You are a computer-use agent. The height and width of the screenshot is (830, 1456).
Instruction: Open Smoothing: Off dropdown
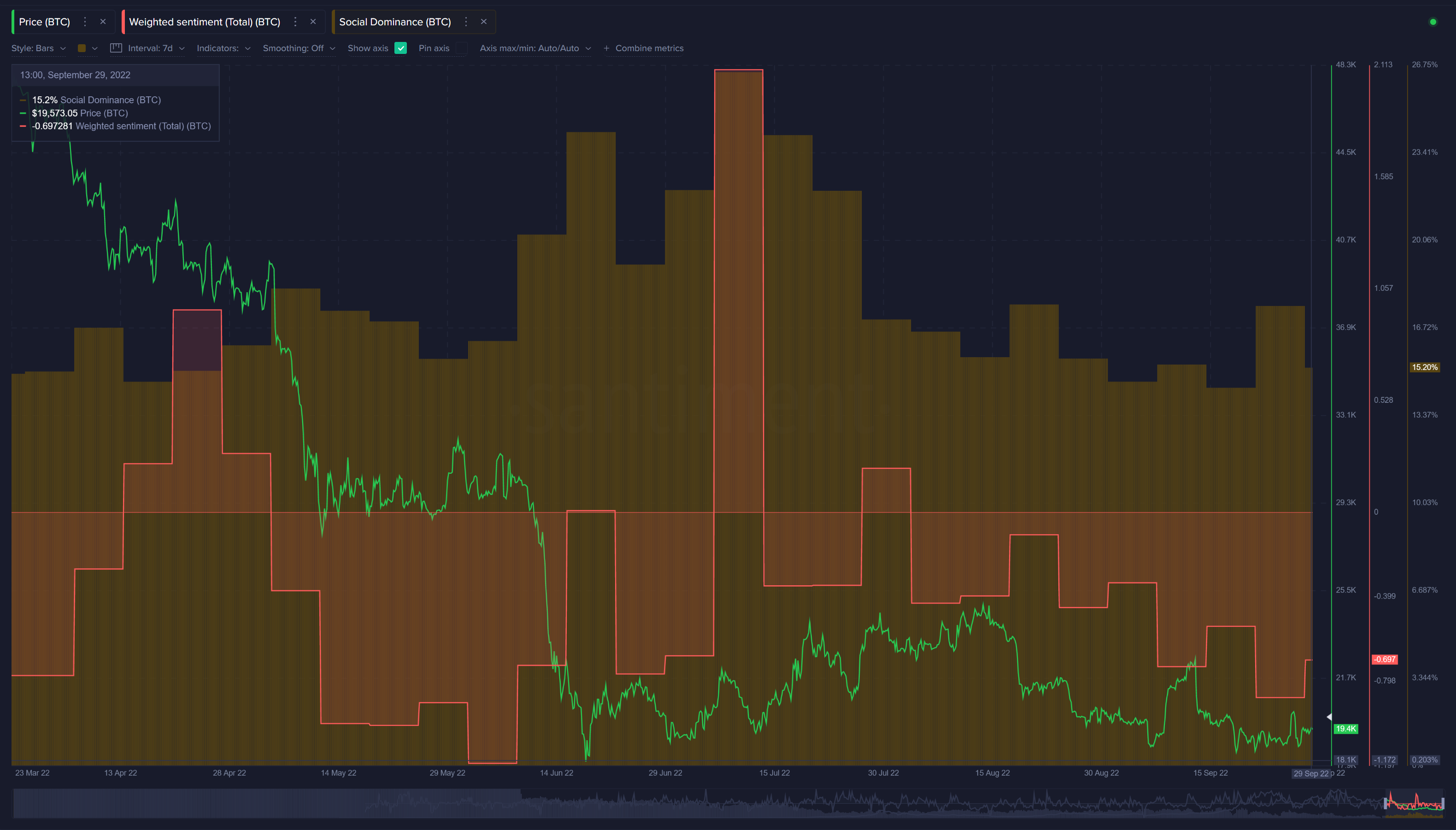(298, 48)
